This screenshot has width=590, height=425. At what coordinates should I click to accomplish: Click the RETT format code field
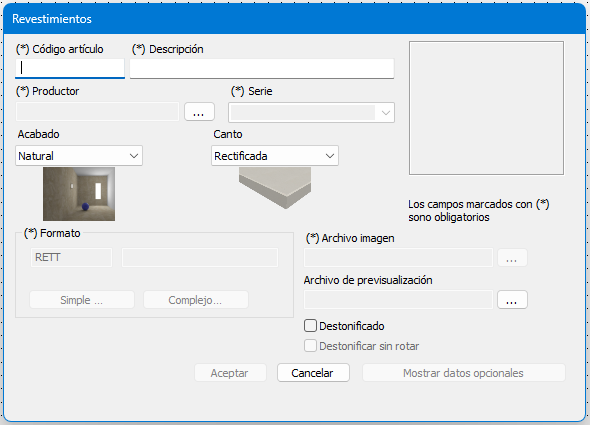(71, 257)
